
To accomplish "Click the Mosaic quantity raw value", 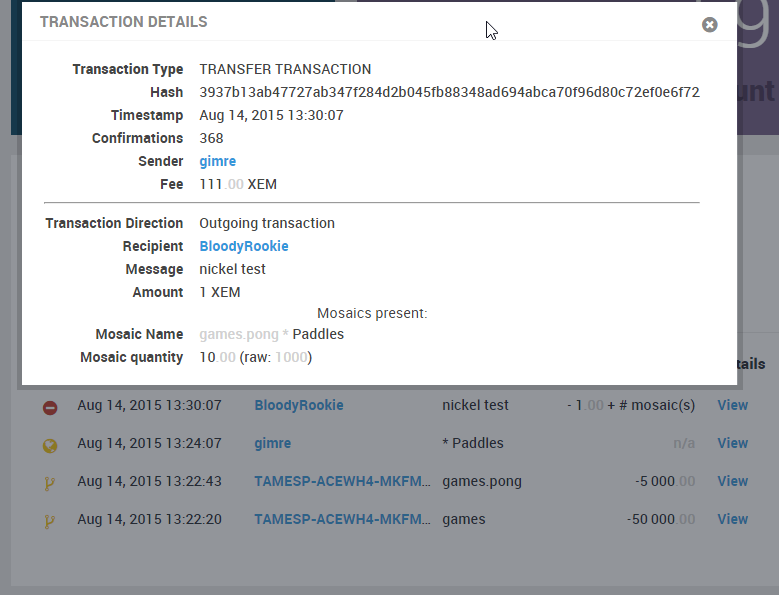I will tap(291, 358).
